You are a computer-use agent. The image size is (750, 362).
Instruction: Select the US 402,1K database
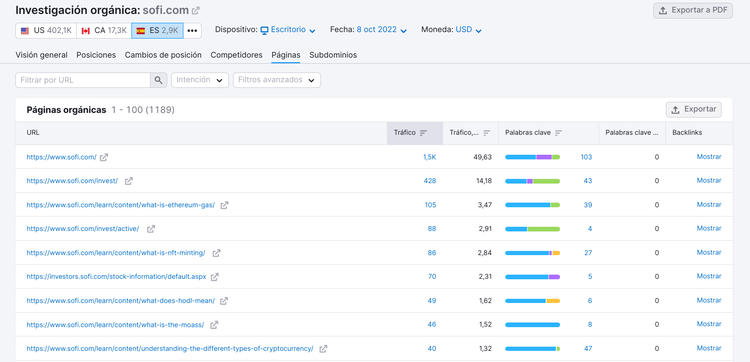46,31
